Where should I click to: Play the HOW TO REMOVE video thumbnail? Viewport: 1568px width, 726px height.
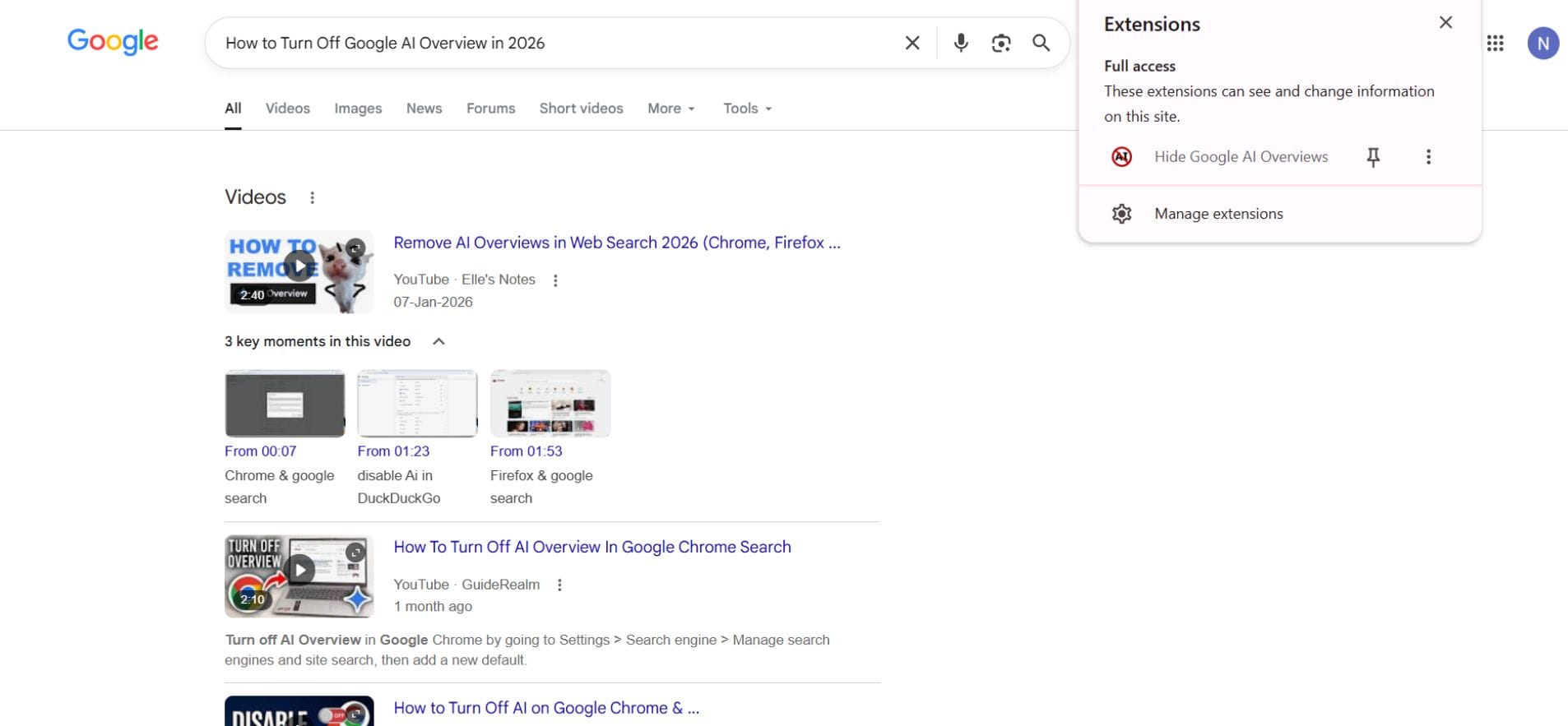[299, 271]
